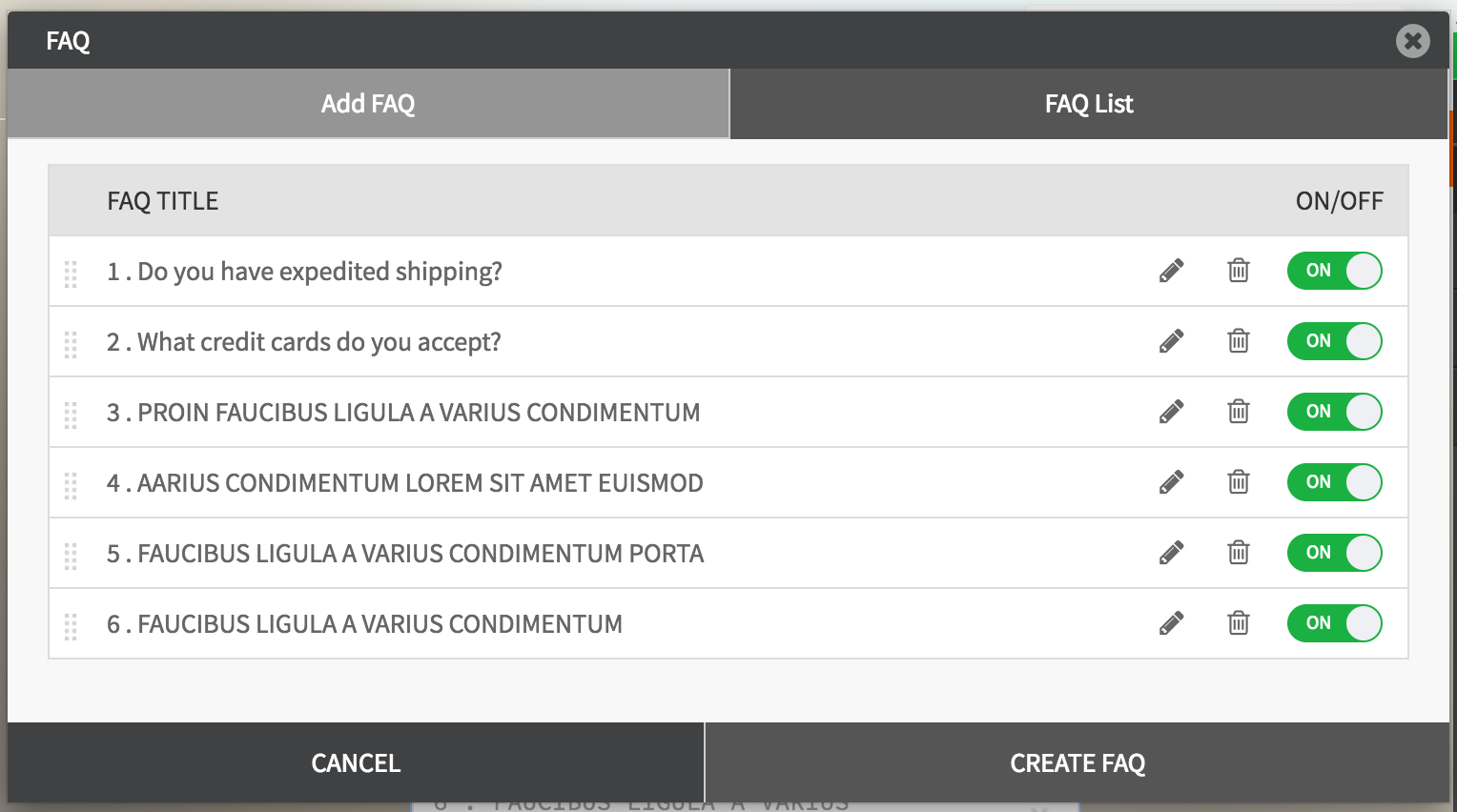The image size is (1457, 812).
Task: Click trash icon for FAQ number 4
Action: pos(1239,482)
